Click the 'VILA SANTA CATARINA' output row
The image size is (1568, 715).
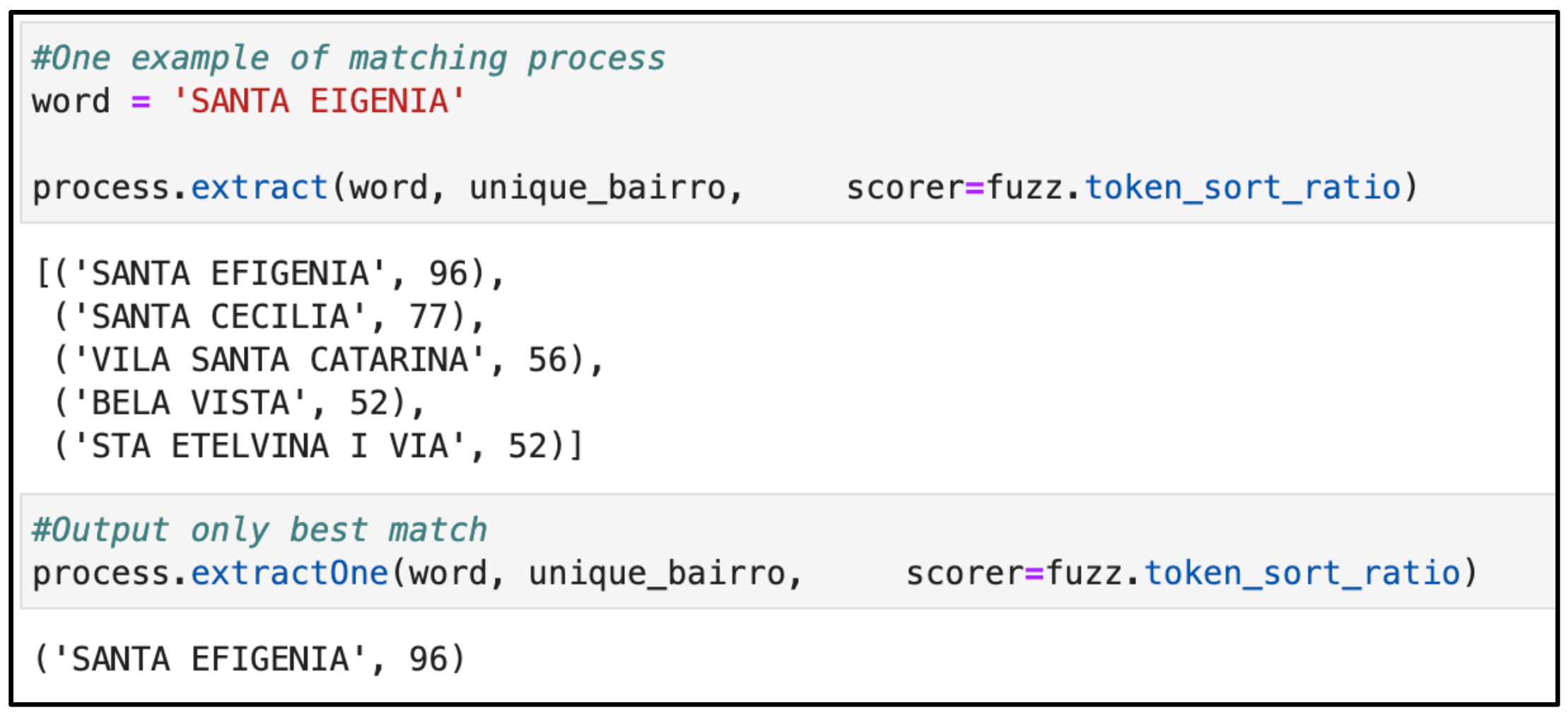click(279, 360)
